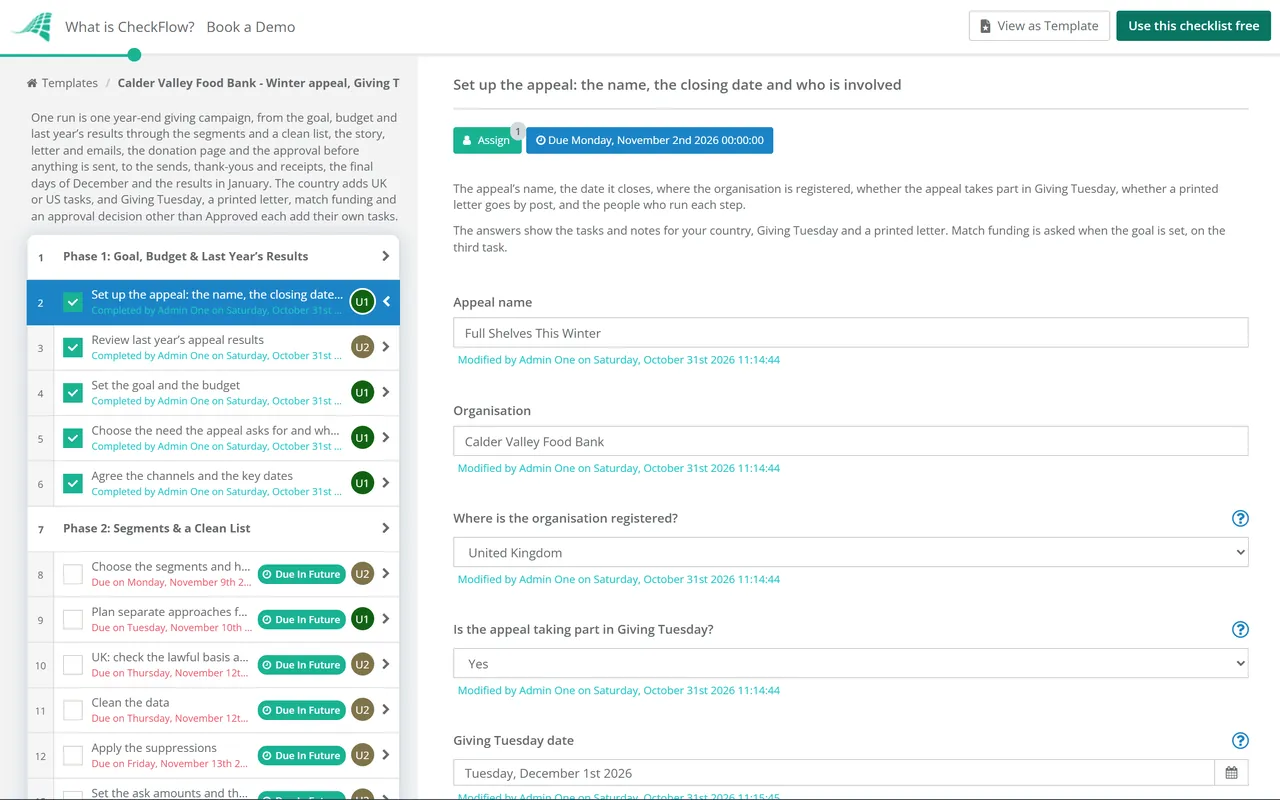Click U1 avatar on Set up the appeal task
The width and height of the screenshot is (1280, 800).
coord(362,301)
